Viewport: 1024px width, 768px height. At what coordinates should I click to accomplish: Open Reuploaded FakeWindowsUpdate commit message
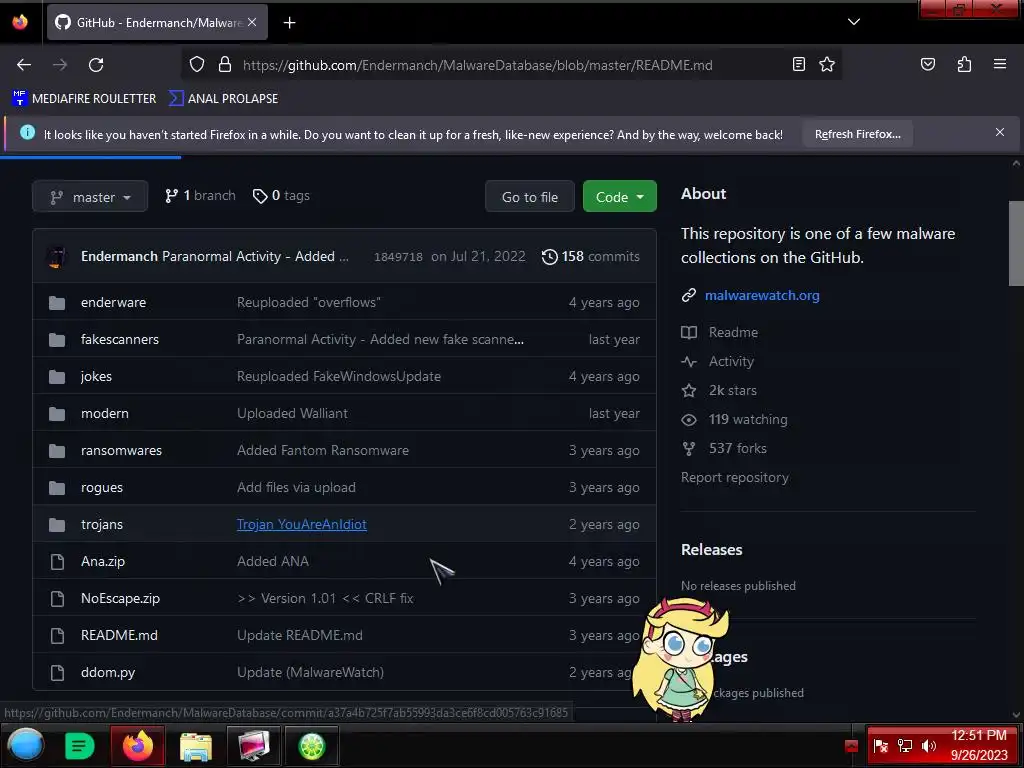(339, 377)
